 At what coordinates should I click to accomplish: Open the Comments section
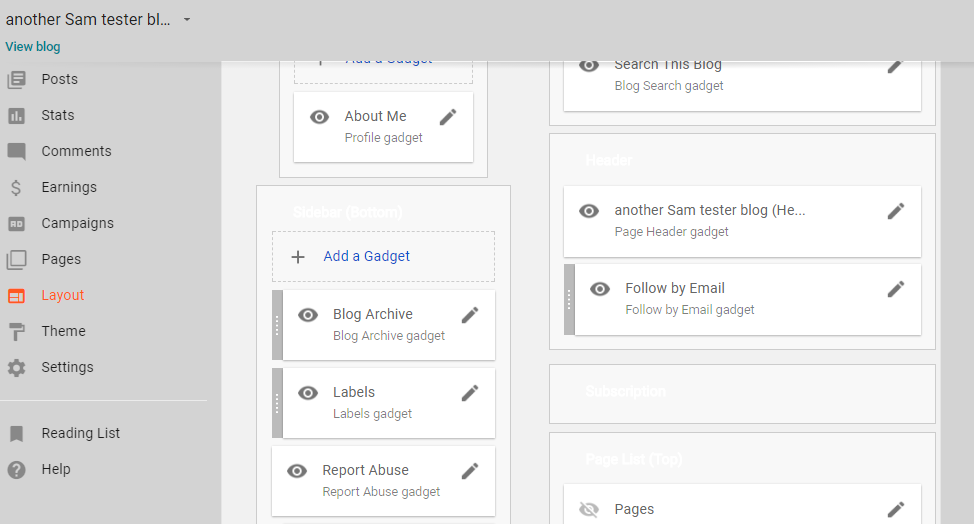(76, 151)
